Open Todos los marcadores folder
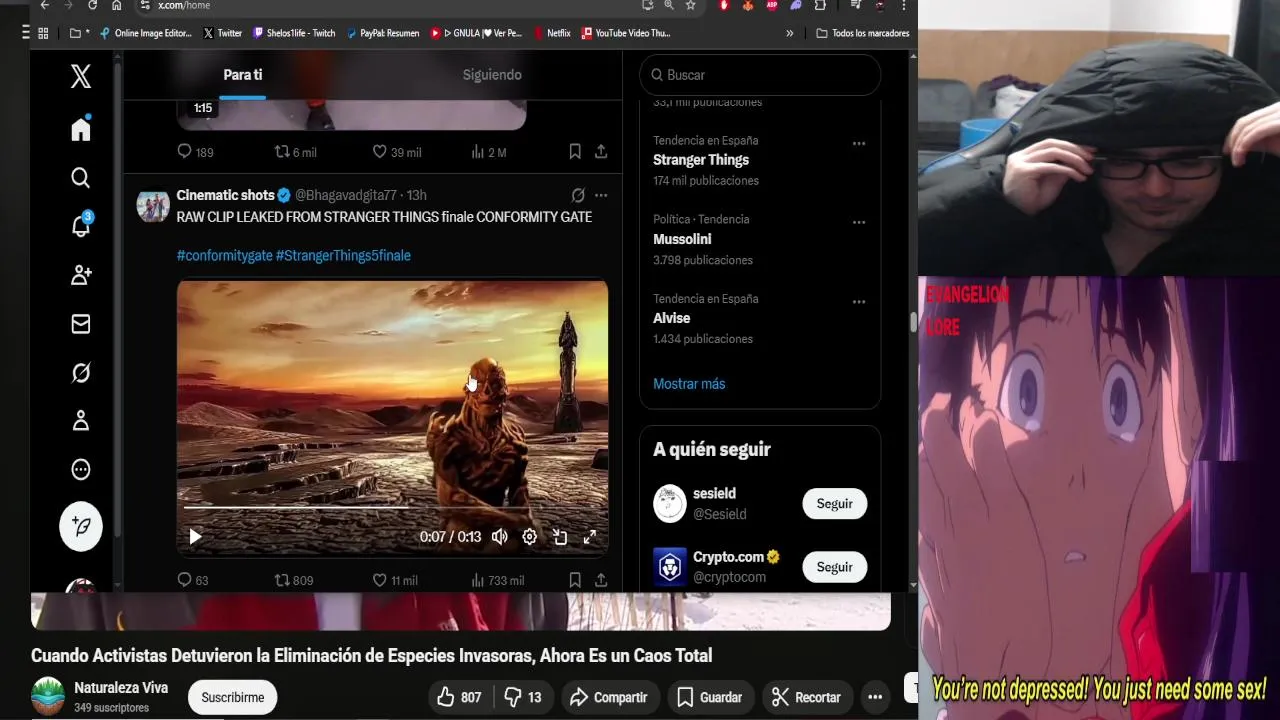The height and width of the screenshot is (720, 1280). tap(862, 33)
